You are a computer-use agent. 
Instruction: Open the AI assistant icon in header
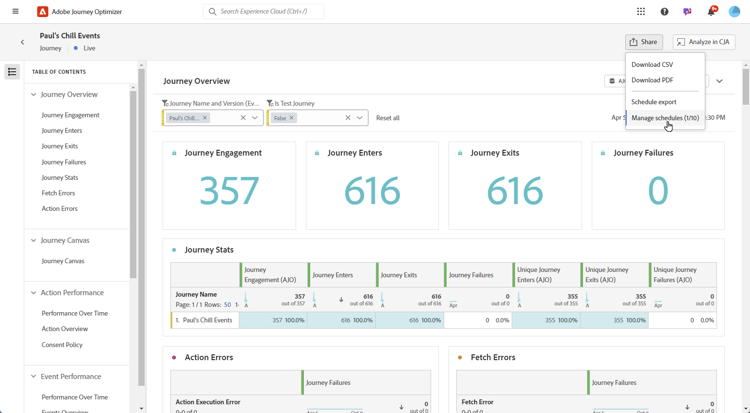pos(687,11)
